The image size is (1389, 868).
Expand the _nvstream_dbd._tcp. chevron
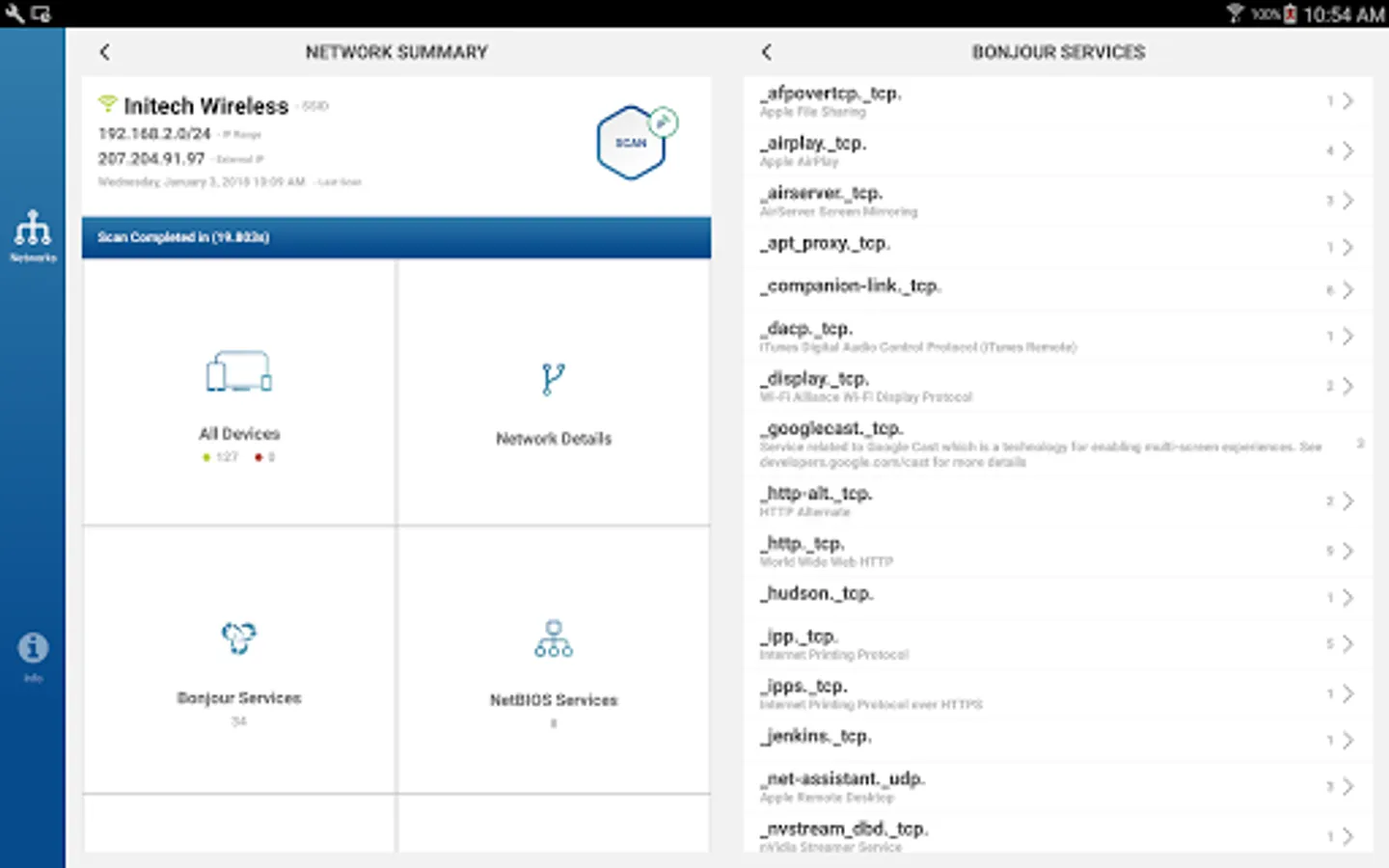point(1348,836)
